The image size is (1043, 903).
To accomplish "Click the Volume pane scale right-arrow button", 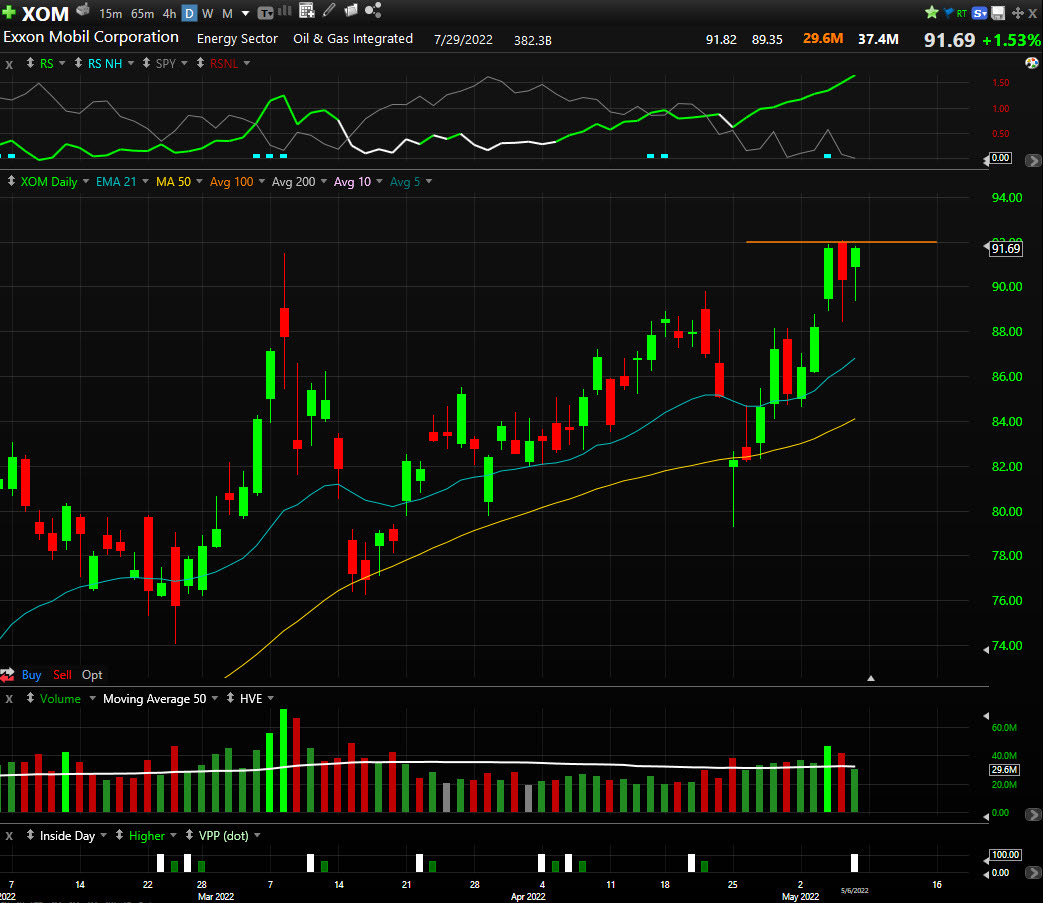I will click(1033, 815).
